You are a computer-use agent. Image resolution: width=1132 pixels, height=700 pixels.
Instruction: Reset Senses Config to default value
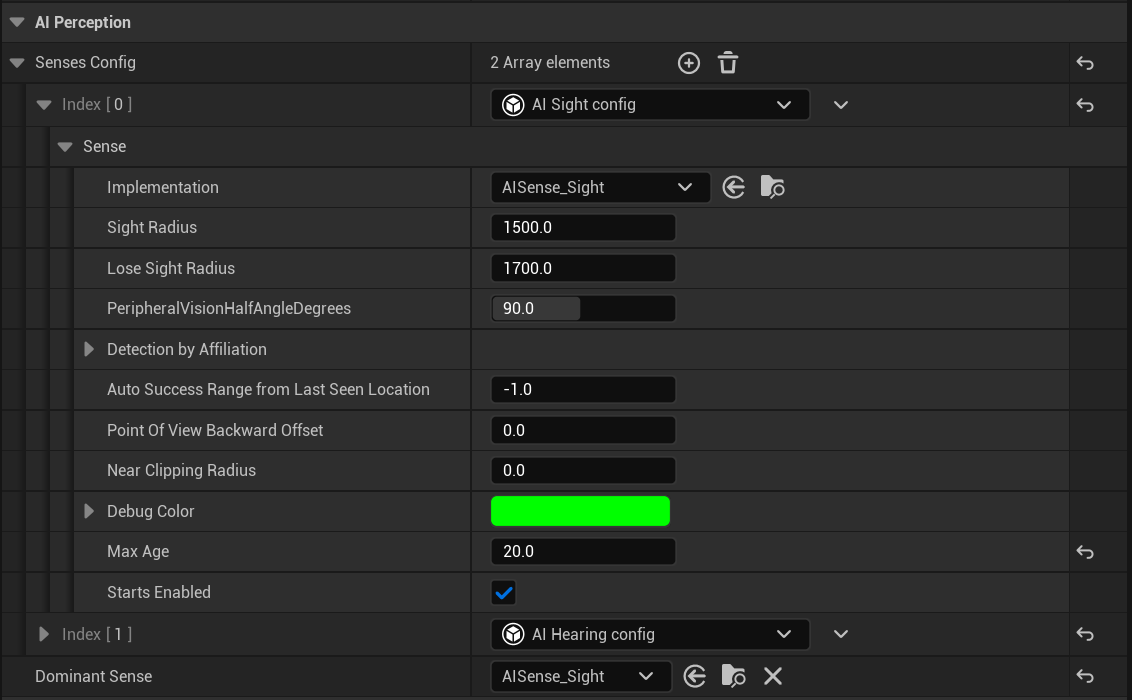pyautogui.click(x=1085, y=64)
